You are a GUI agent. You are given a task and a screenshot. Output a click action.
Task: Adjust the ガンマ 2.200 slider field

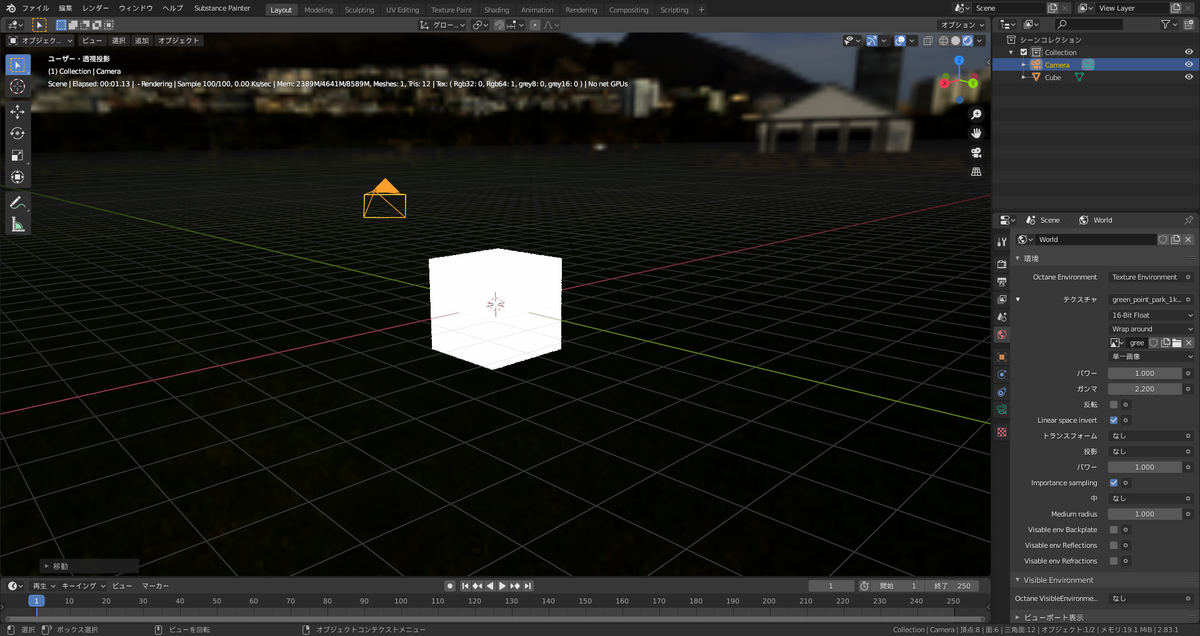[x=1144, y=388]
